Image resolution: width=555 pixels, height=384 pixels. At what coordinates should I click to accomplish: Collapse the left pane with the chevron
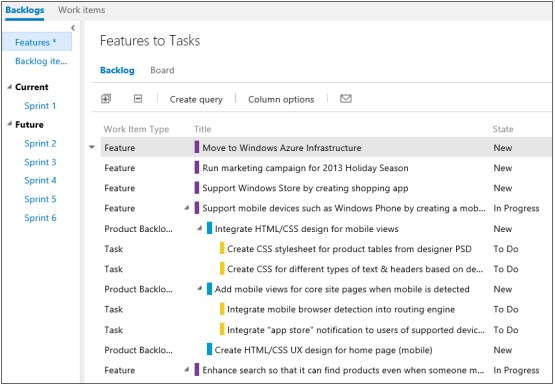point(73,28)
